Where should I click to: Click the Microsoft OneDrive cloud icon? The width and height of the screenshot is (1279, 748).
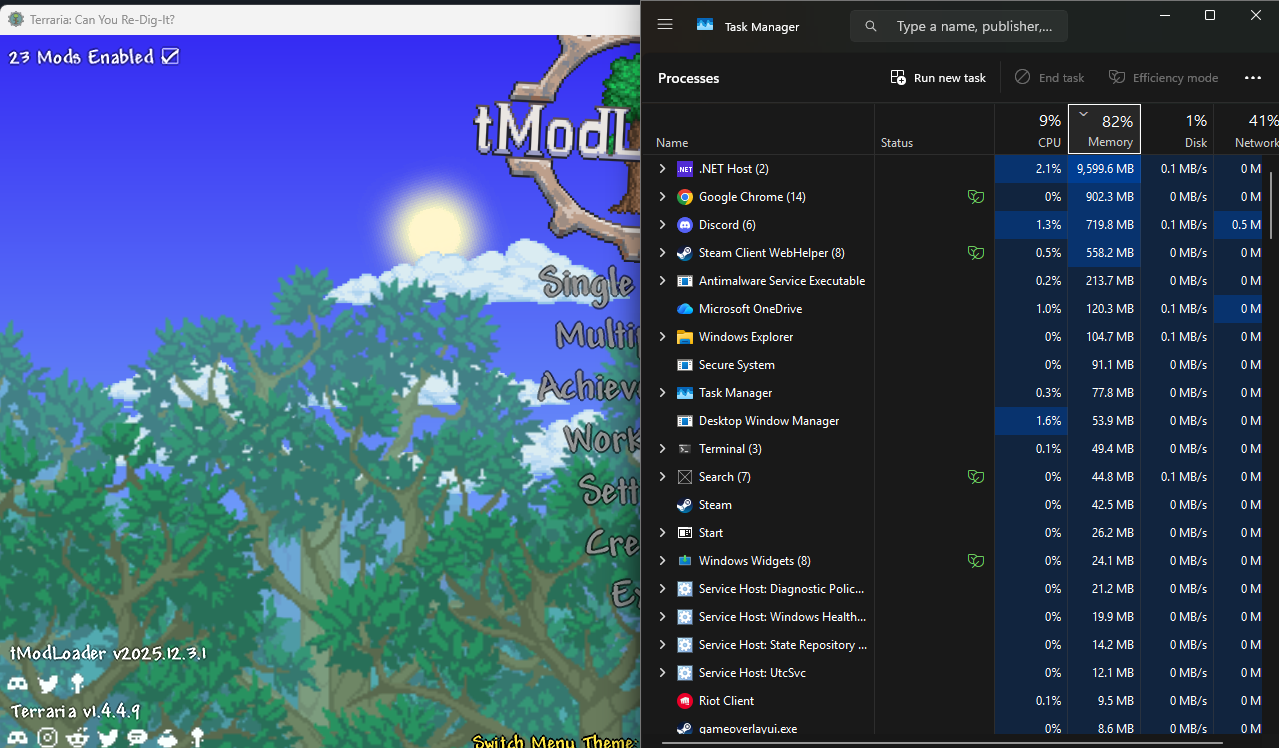point(685,309)
